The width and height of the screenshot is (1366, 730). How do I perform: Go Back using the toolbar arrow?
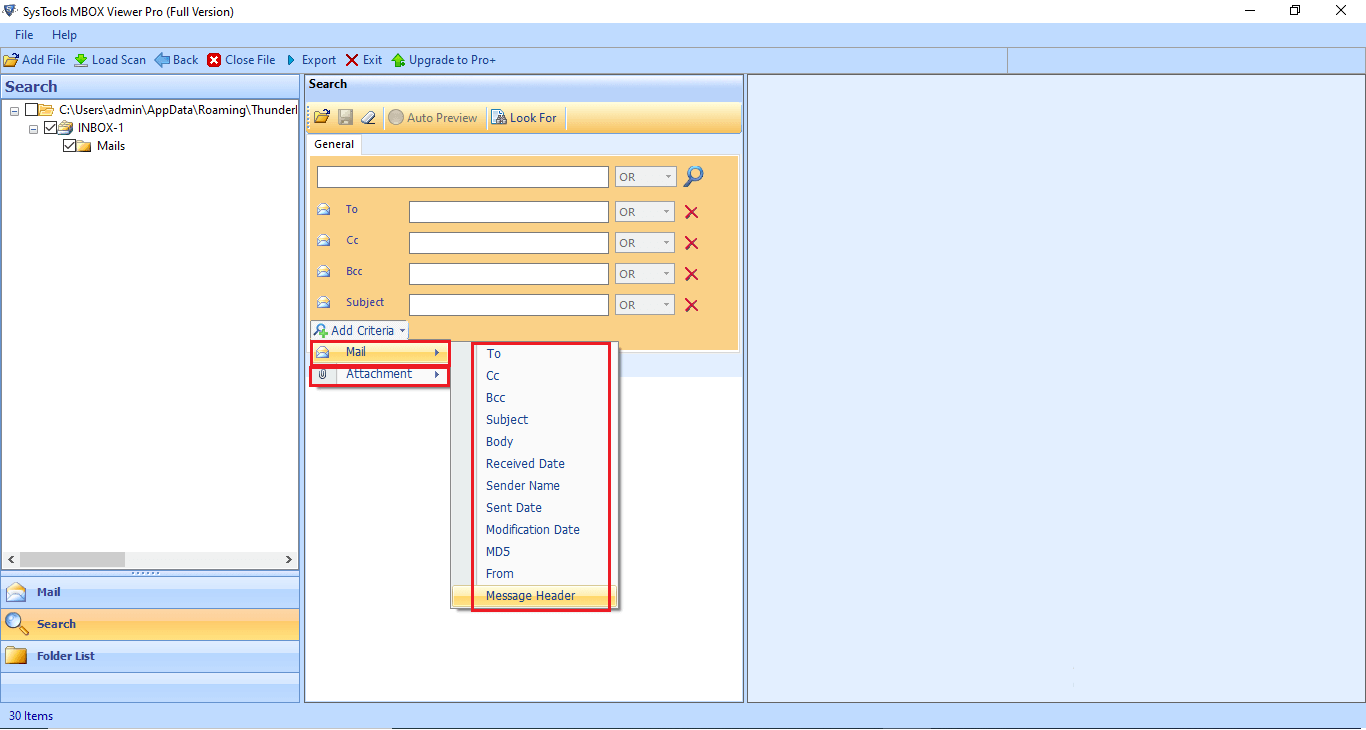point(176,60)
